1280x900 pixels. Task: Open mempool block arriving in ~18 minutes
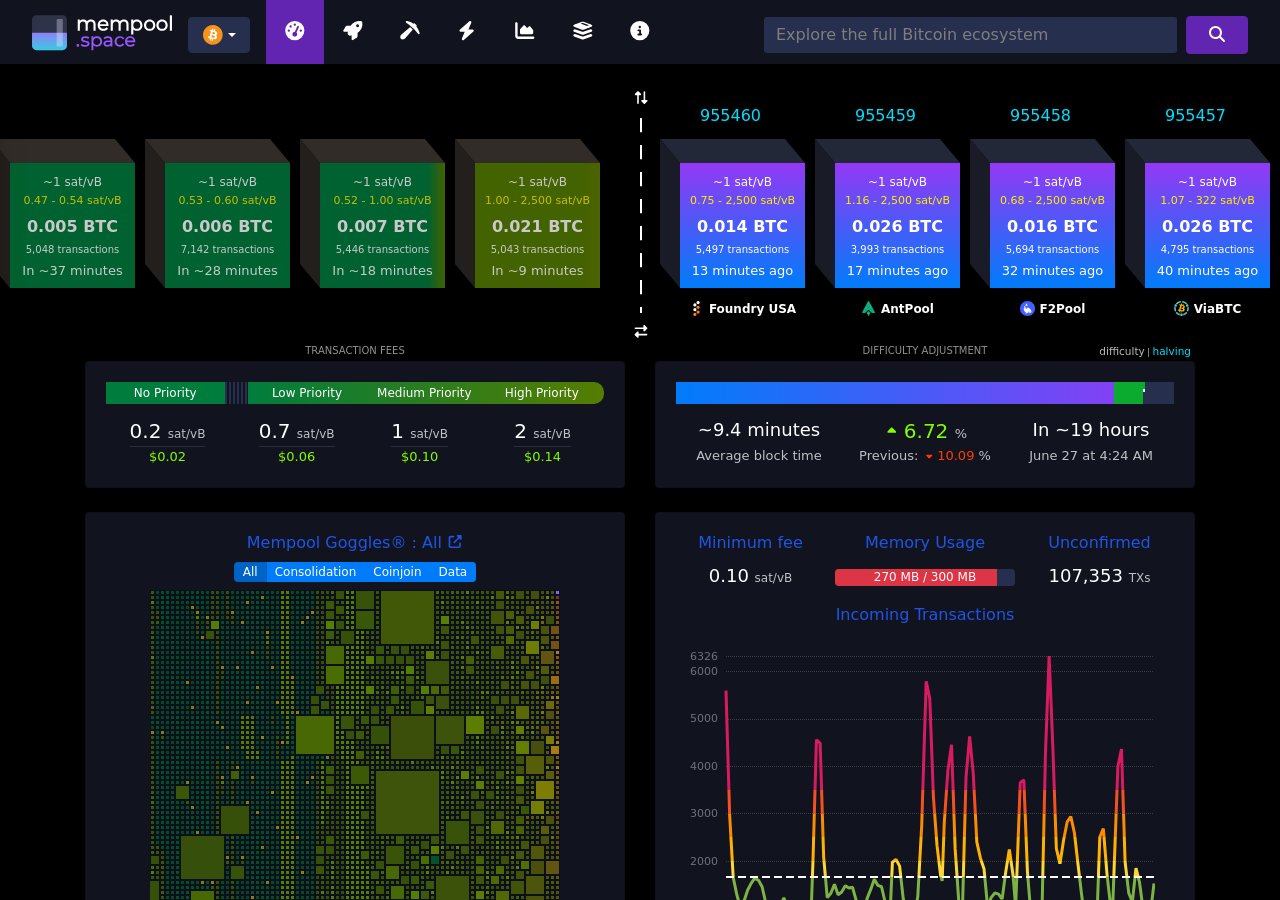382,225
